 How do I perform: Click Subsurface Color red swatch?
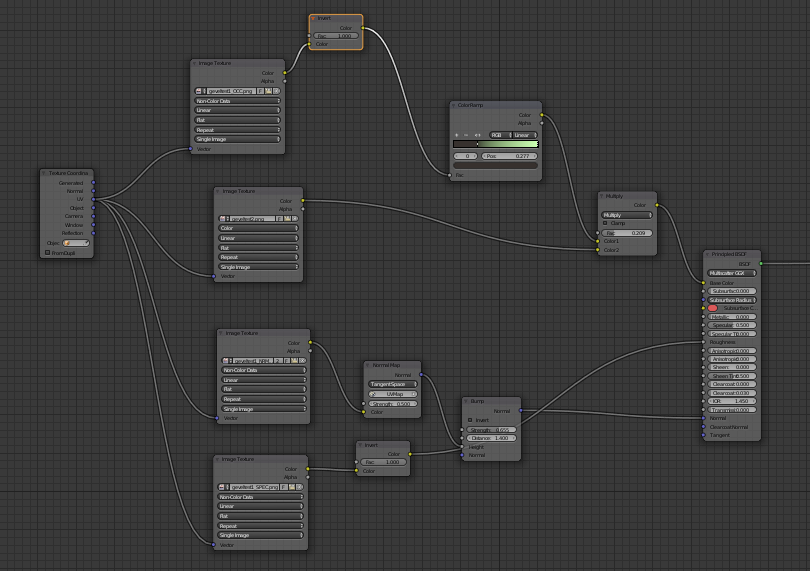pos(712,308)
